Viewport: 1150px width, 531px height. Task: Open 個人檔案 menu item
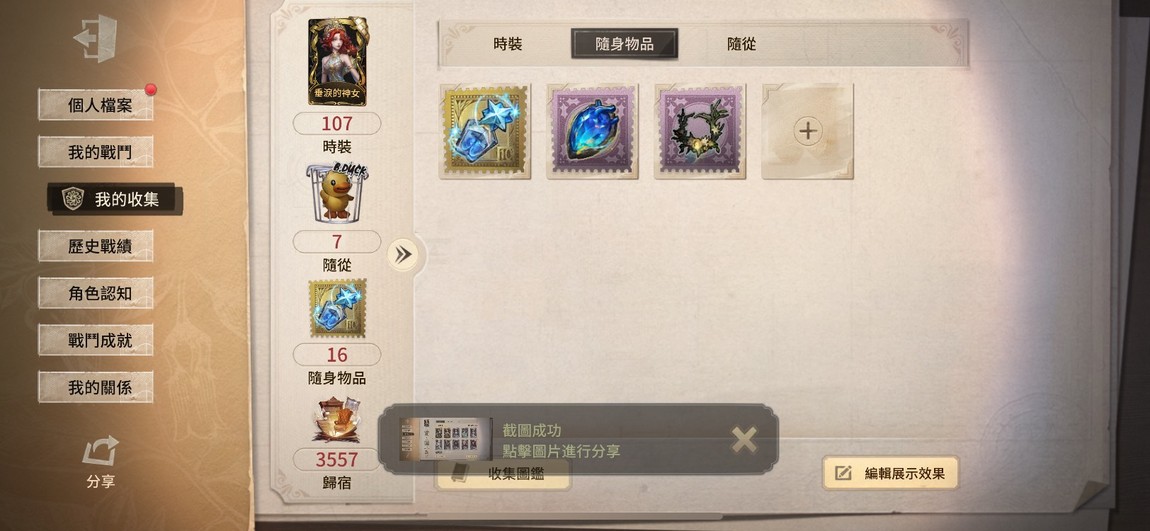pyautogui.click(x=96, y=105)
